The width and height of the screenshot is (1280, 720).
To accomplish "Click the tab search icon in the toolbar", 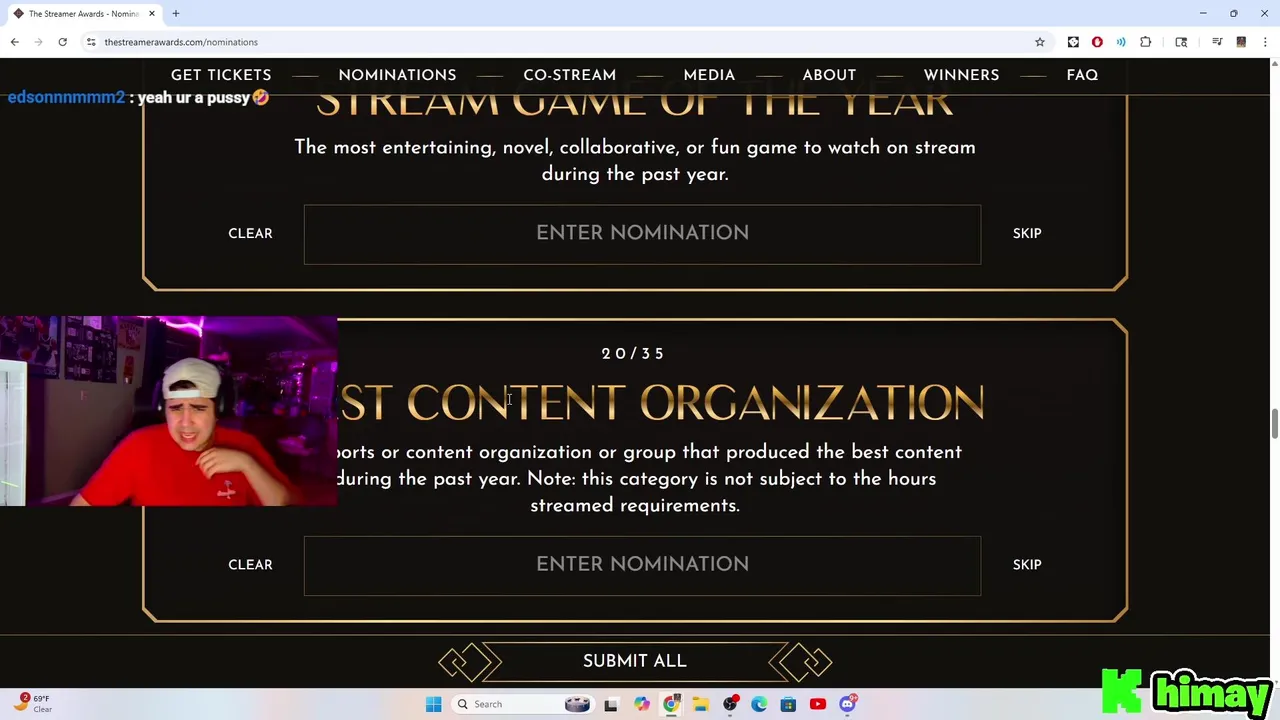I will pos(1181,42).
